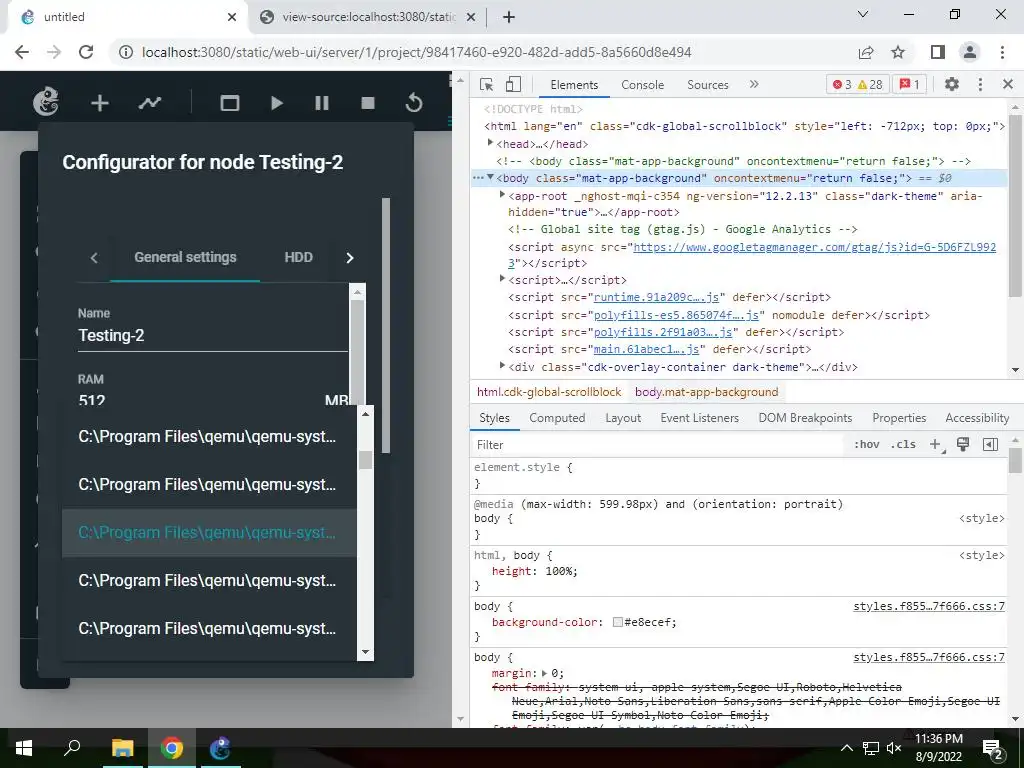Select the Elements tab
The width and height of the screenshot is (1024, 768).
(574, 85)
